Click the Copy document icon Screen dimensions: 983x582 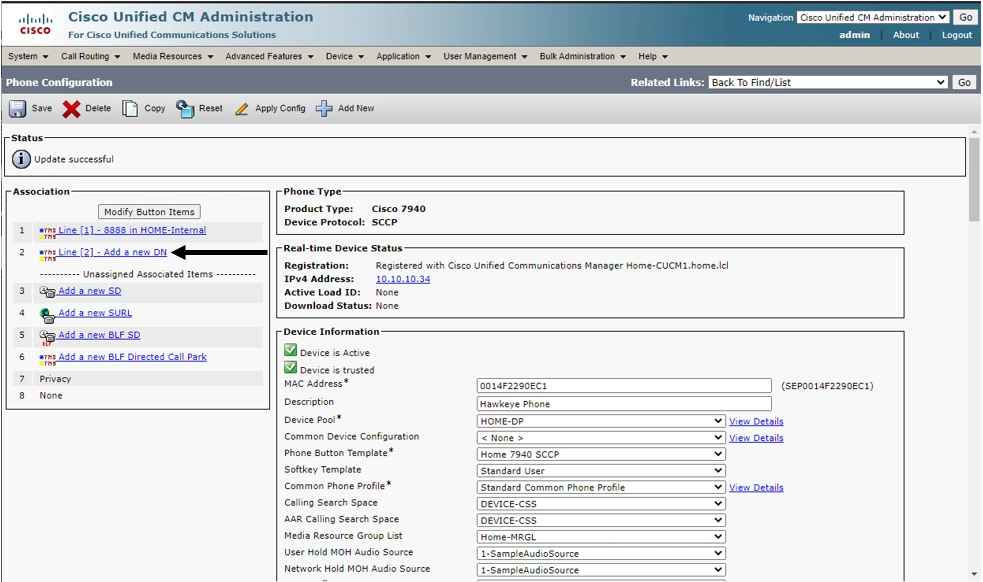pyautogui.click(x=130, y=108)
